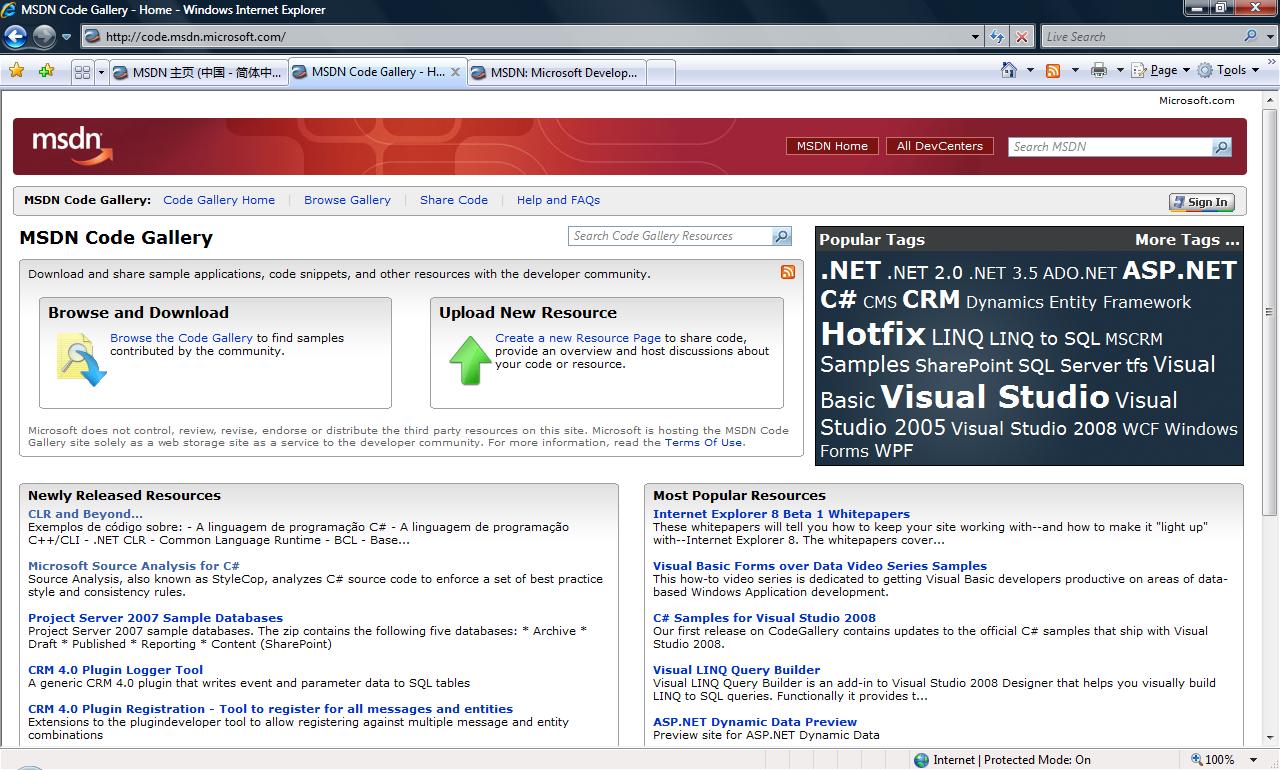Expand the Feeds button dropdown arrow
Screen dimensions: 1280x770
(1075, 70)
